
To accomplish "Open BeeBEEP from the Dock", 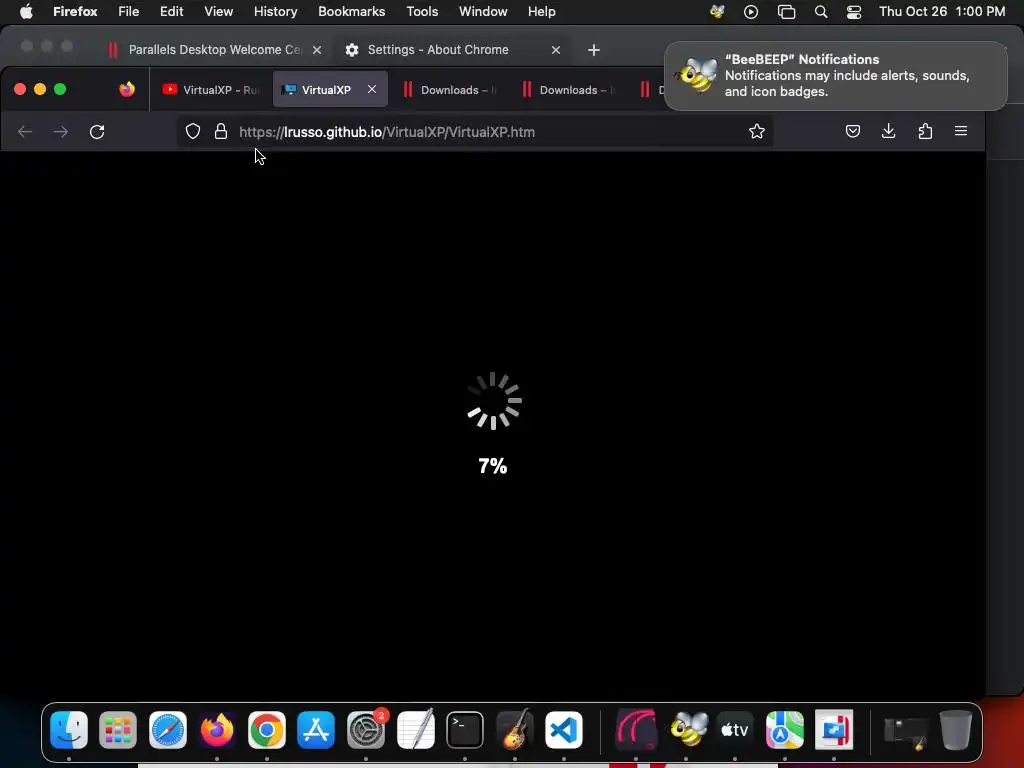I will point(688,729).
